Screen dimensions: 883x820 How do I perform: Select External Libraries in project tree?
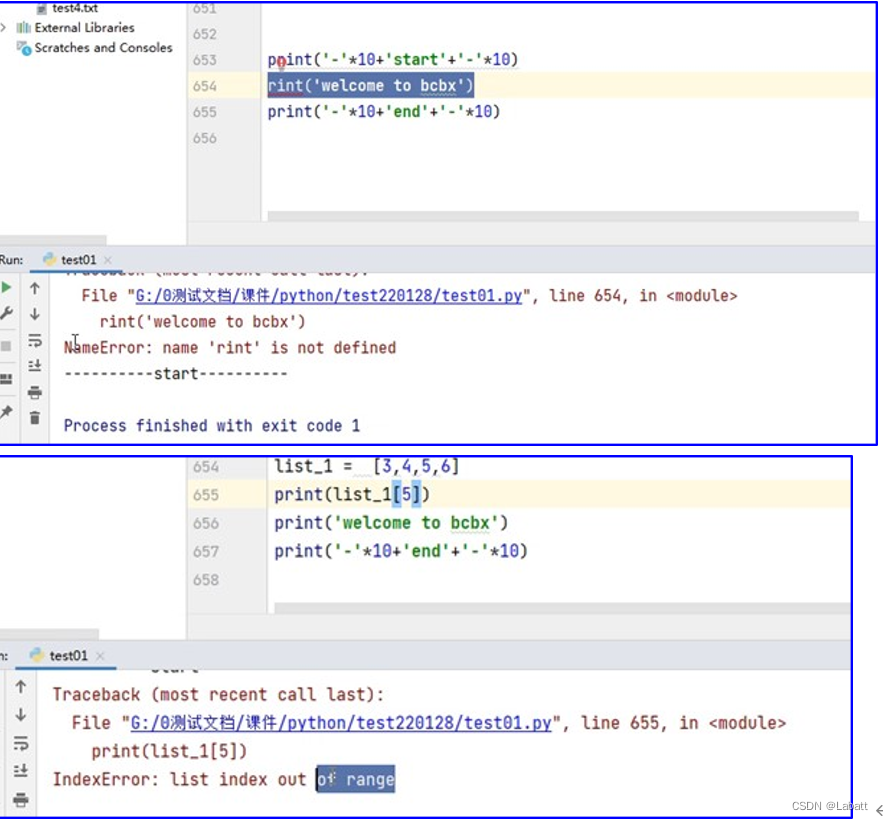[x=84, y=28]
